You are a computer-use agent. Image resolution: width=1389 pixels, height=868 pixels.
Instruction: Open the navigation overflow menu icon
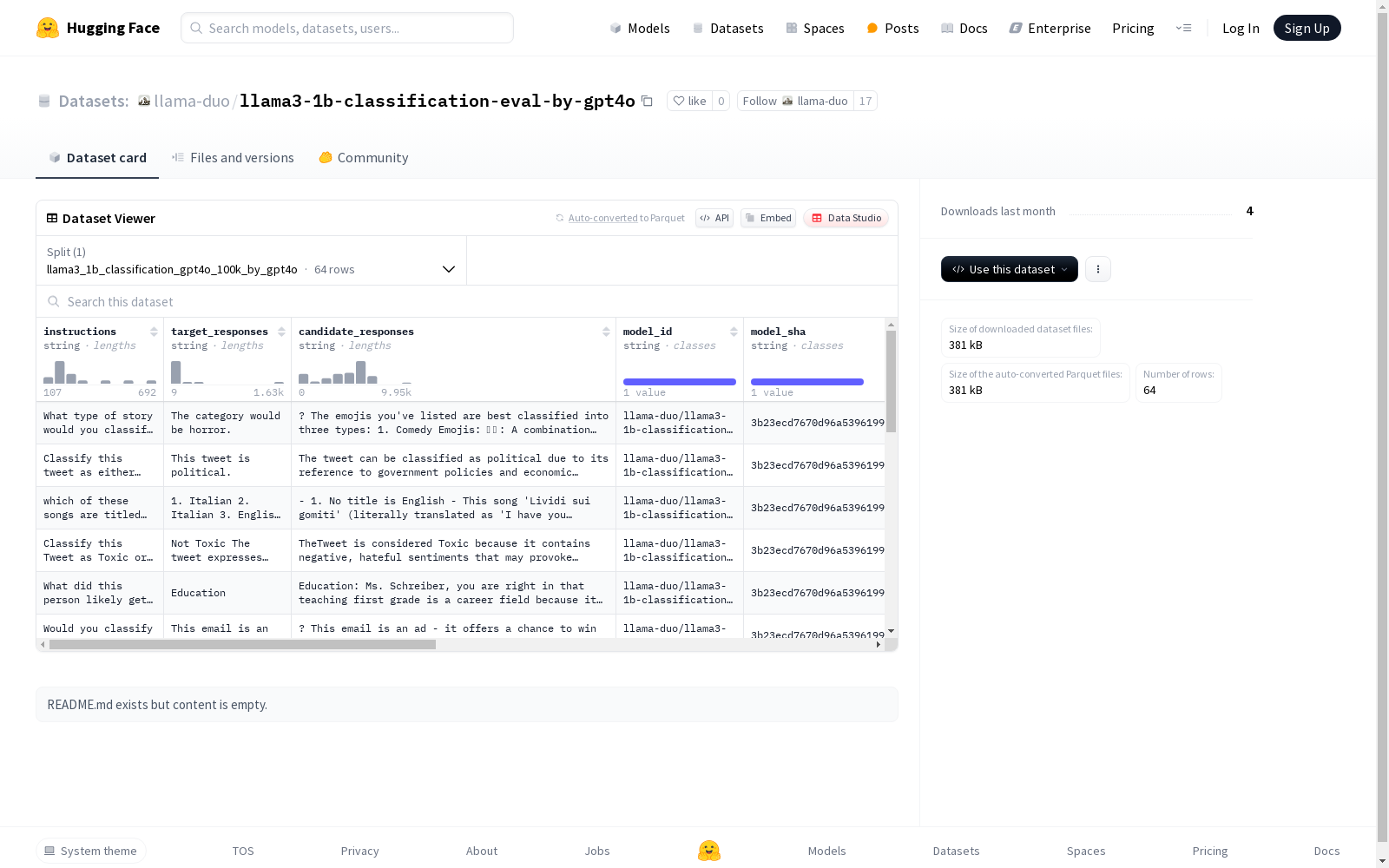[1183, 28]
